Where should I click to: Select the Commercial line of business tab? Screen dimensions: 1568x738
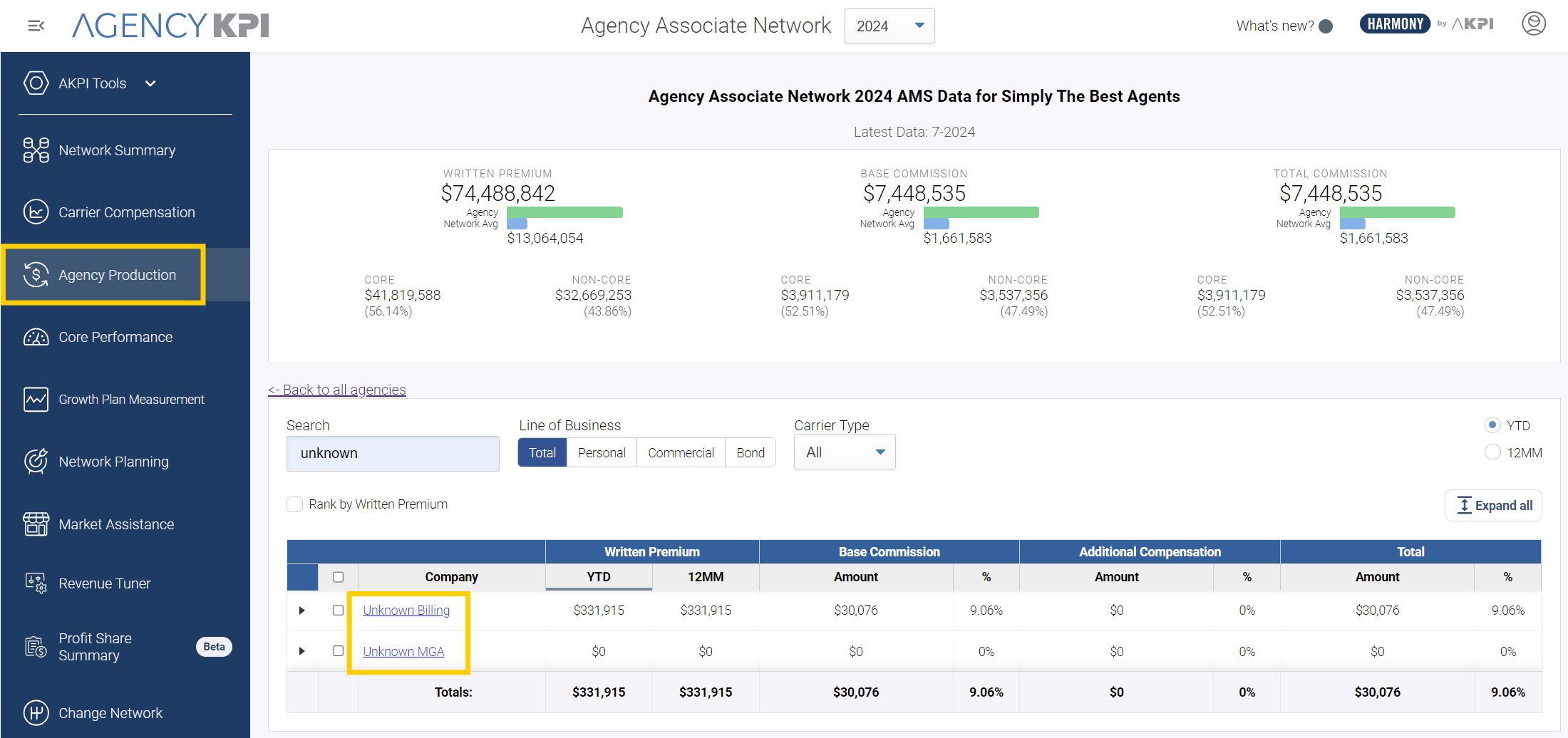point(681,453)
